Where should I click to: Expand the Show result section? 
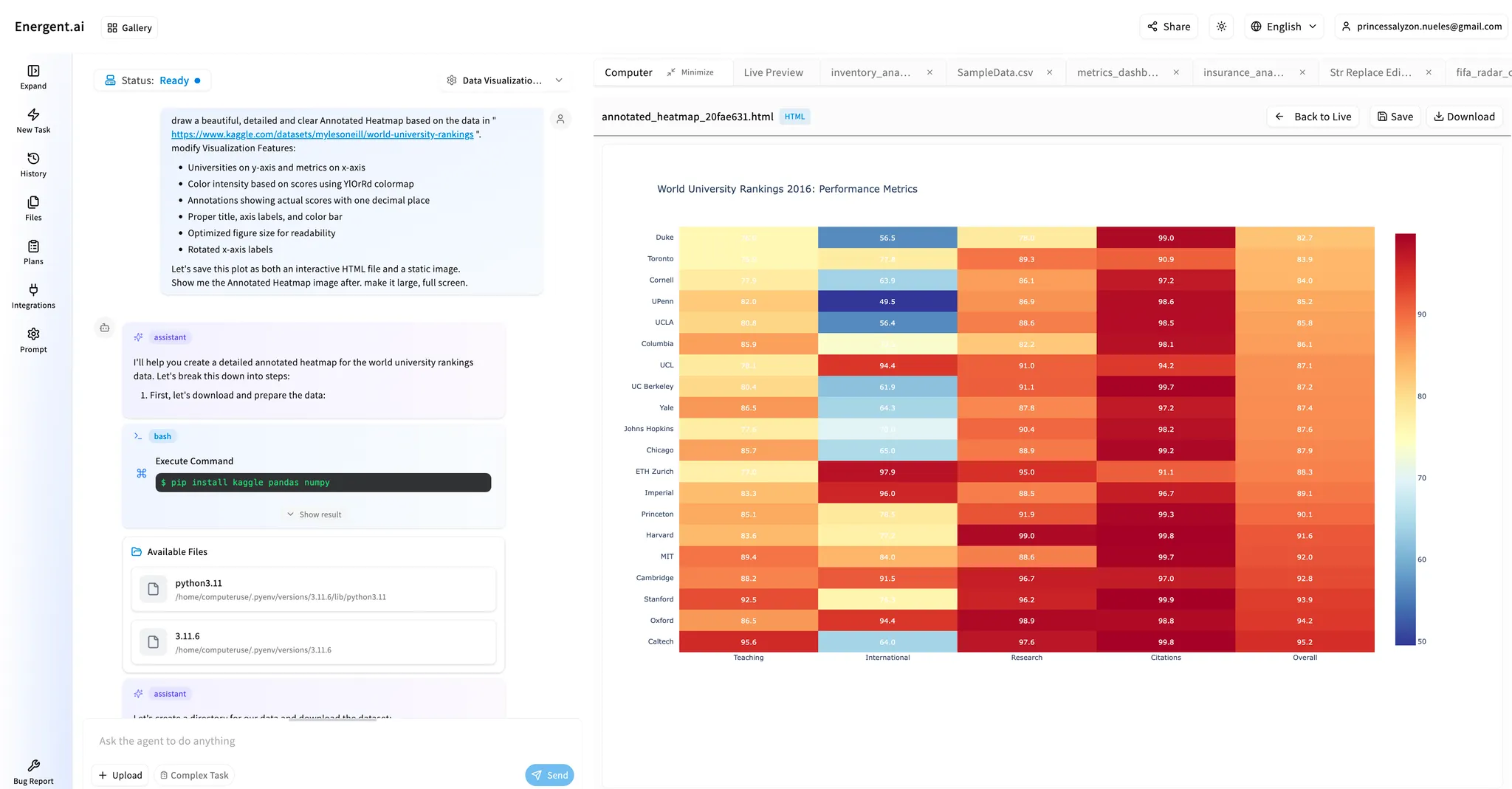pyautogui.click(x=314, y=514)
